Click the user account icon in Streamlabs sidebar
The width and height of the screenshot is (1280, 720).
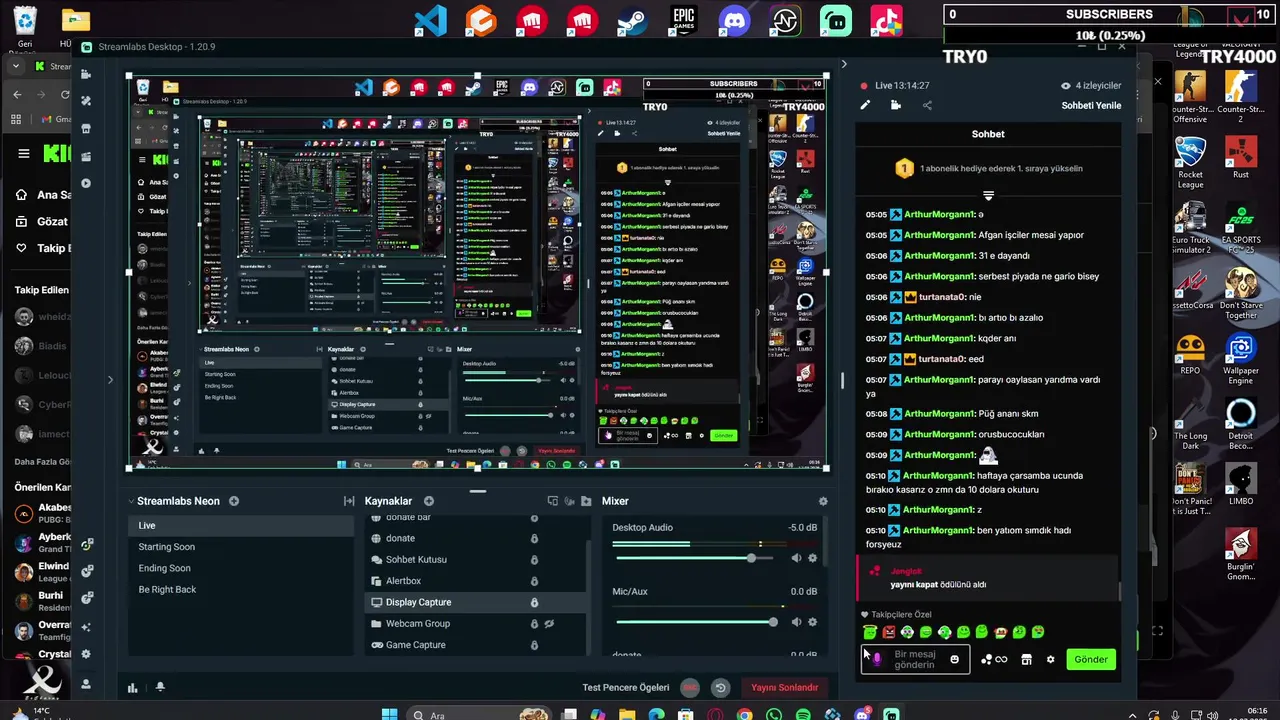click(87, 684)
